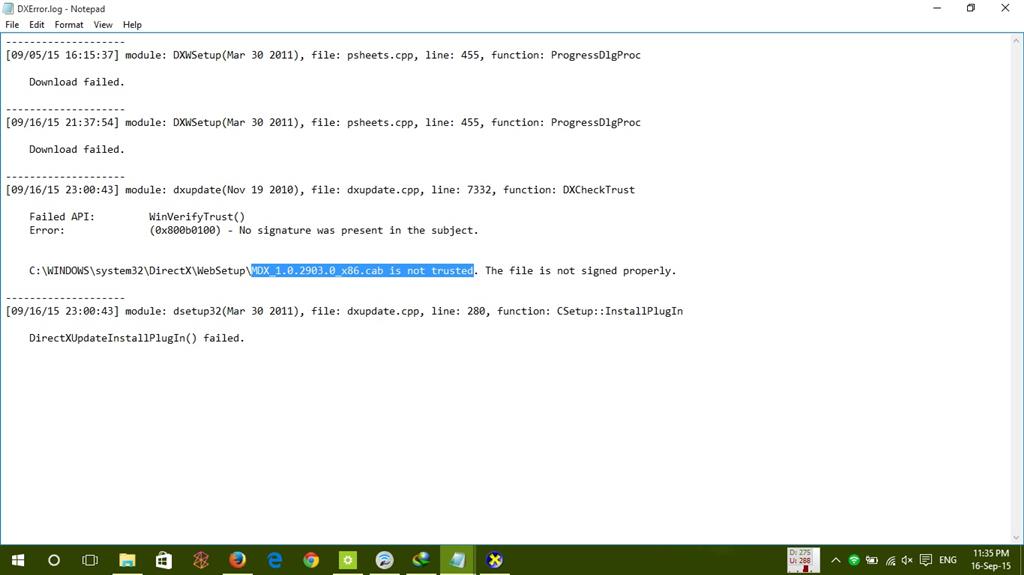1024x575 pixels.
Task: Open the File menu
Action: 12,25
